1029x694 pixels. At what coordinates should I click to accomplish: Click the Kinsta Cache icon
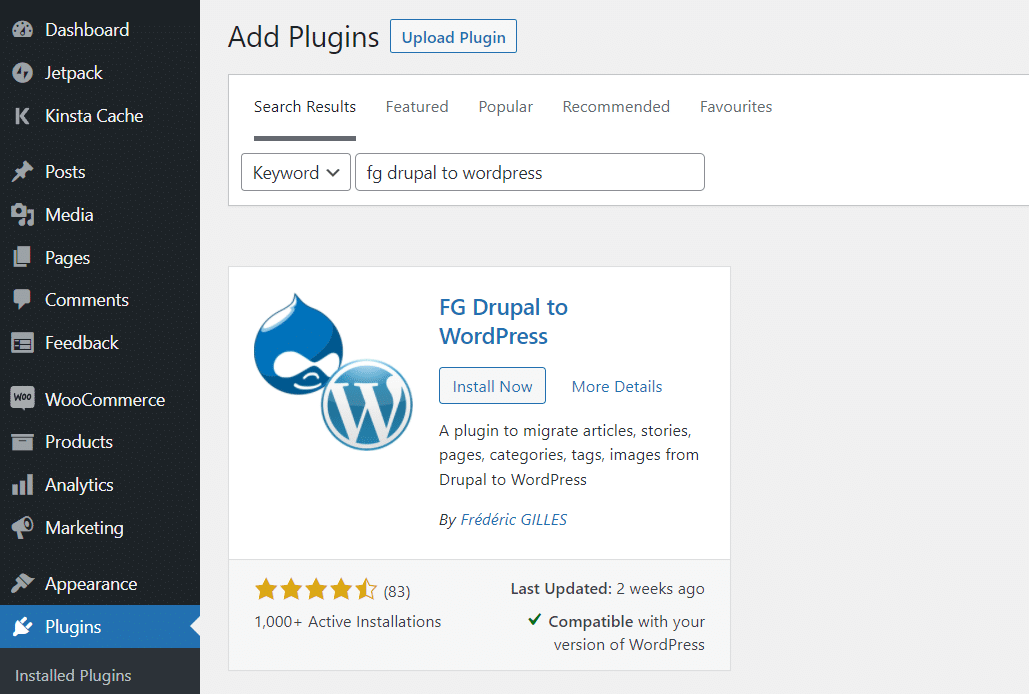pos(22,115)
